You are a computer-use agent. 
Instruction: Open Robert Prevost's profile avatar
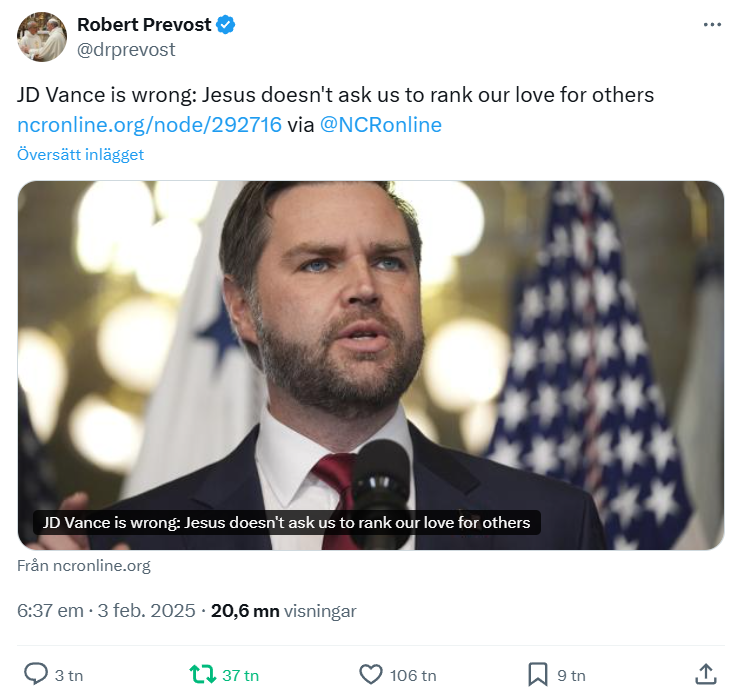42,37
